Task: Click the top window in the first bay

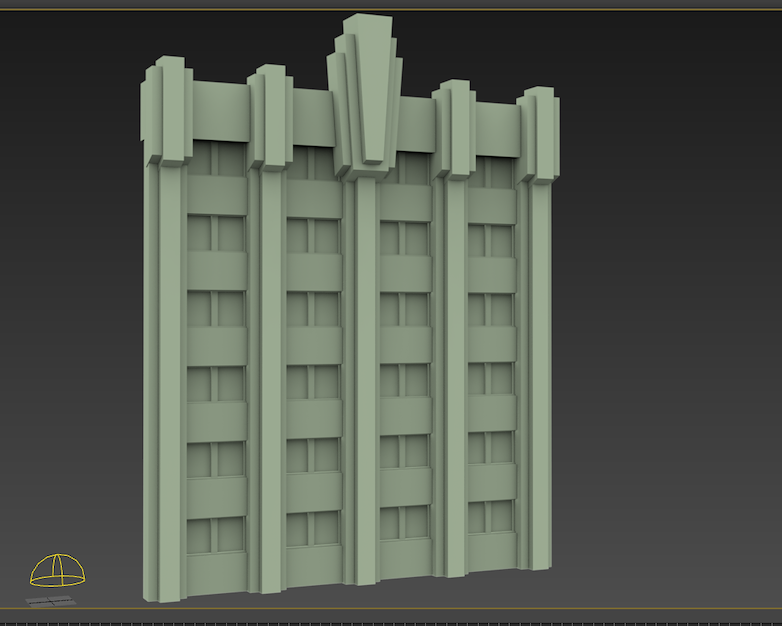Action: coord(215,160)
